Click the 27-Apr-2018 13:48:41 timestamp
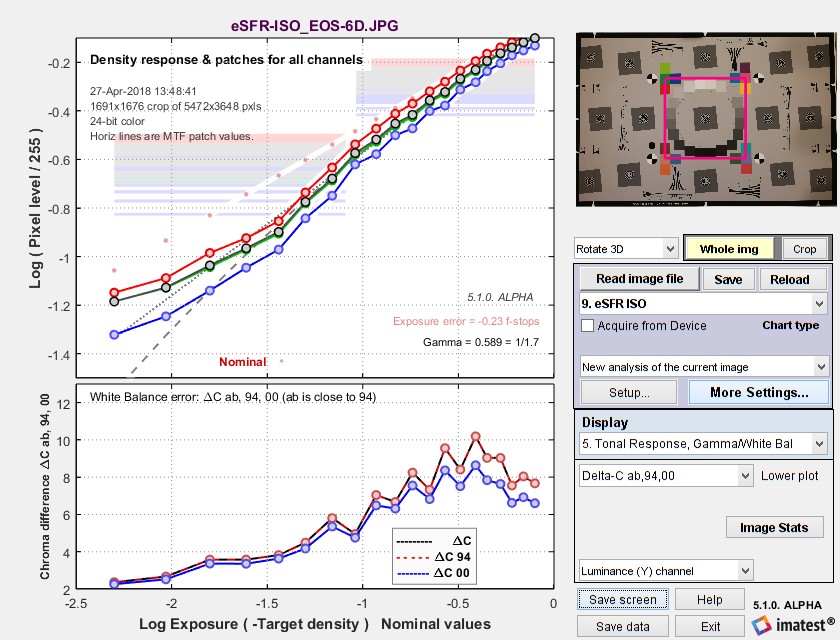This screenshot has height=640, width=840. coord(143,91)
